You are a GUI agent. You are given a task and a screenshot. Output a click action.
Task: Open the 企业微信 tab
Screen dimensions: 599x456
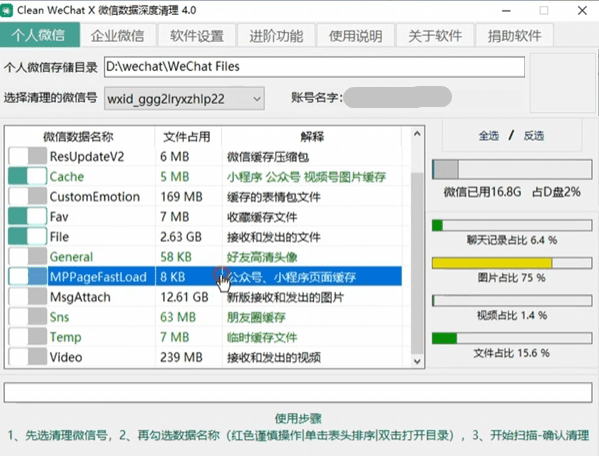(118, 36)
